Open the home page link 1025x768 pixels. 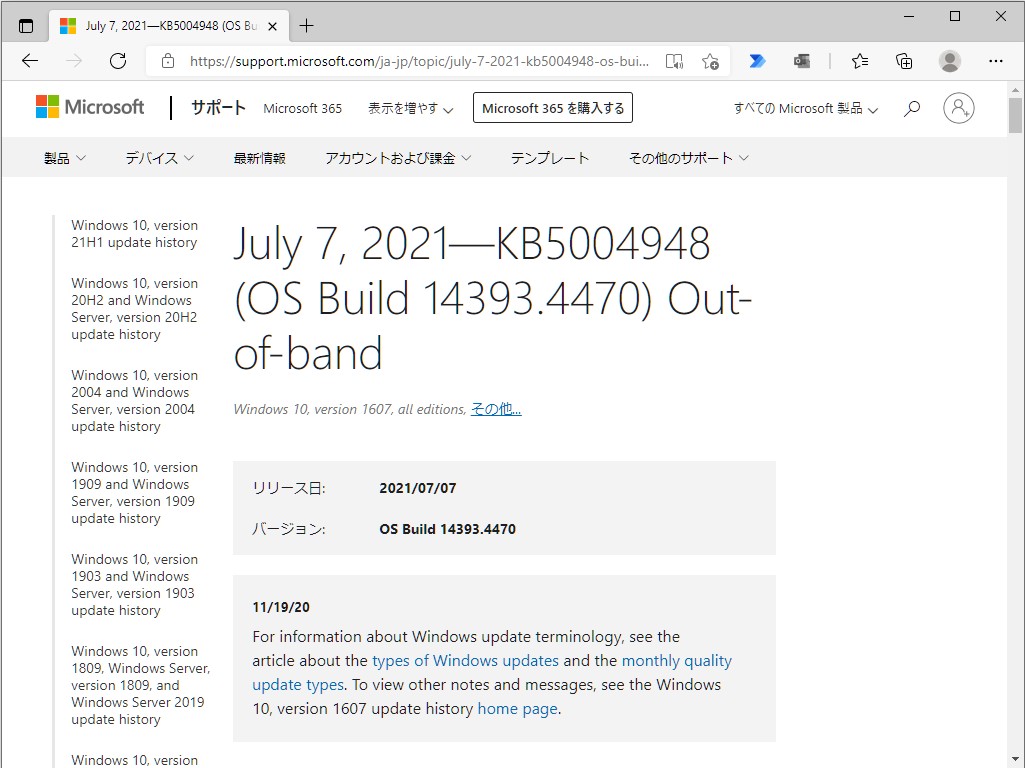click(x=518, y=709)
